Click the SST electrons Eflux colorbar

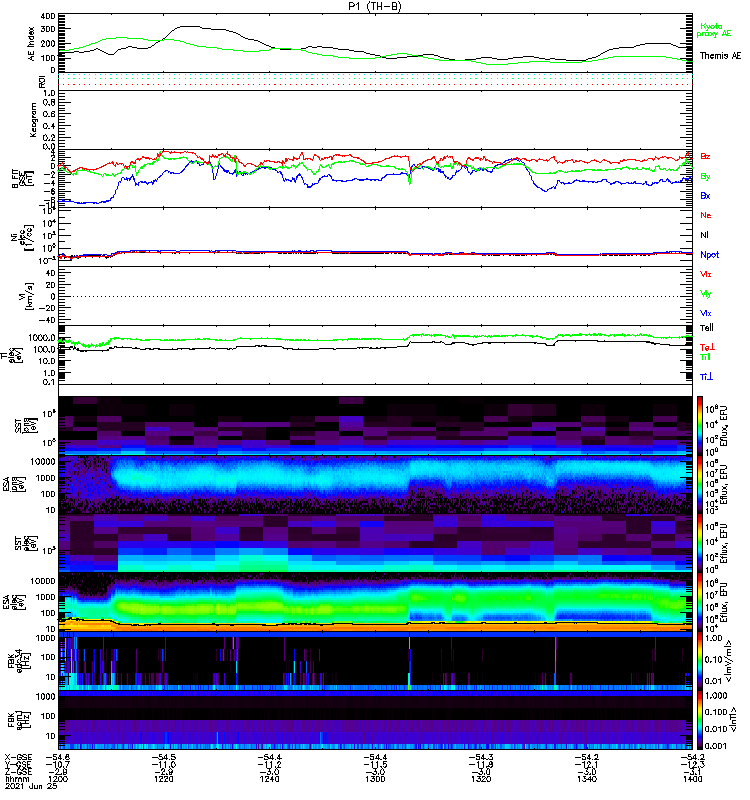pyautogui.click(x=701, y=543)
